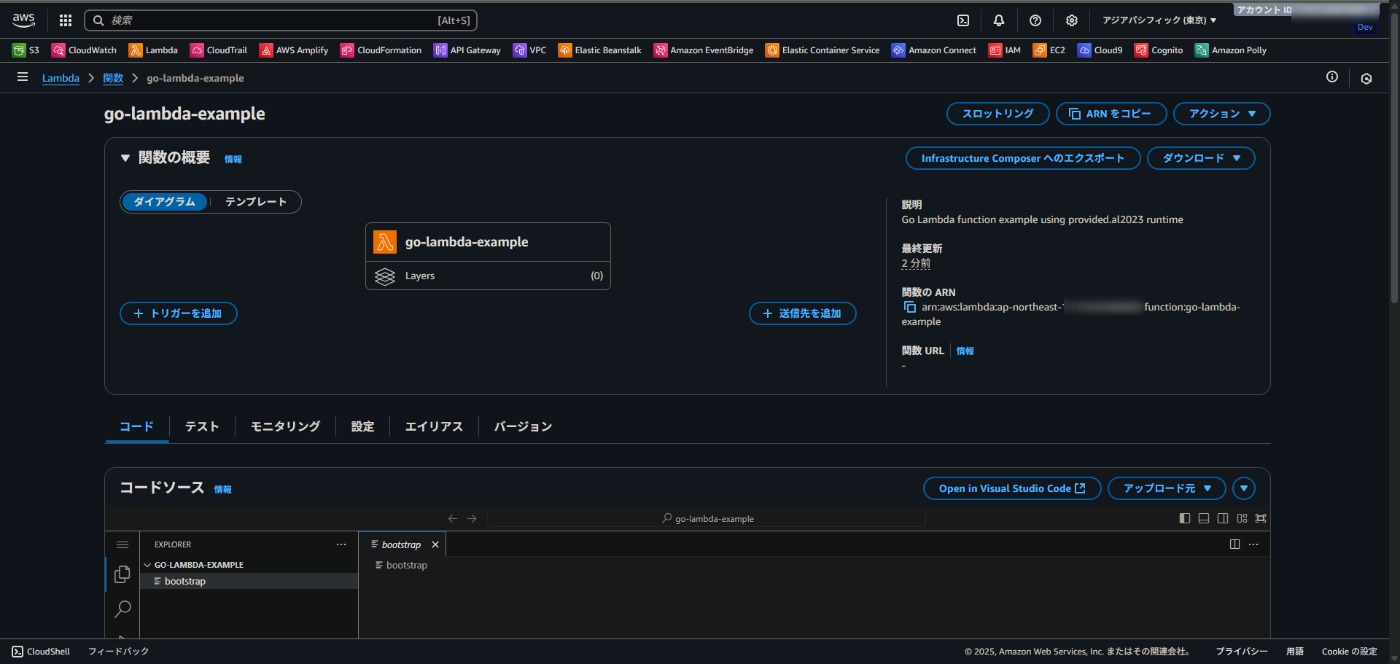Open Cloud9 favorite shortcut
The image size is (1400, 664).
pyautogui.click(x=1100, y=50)
